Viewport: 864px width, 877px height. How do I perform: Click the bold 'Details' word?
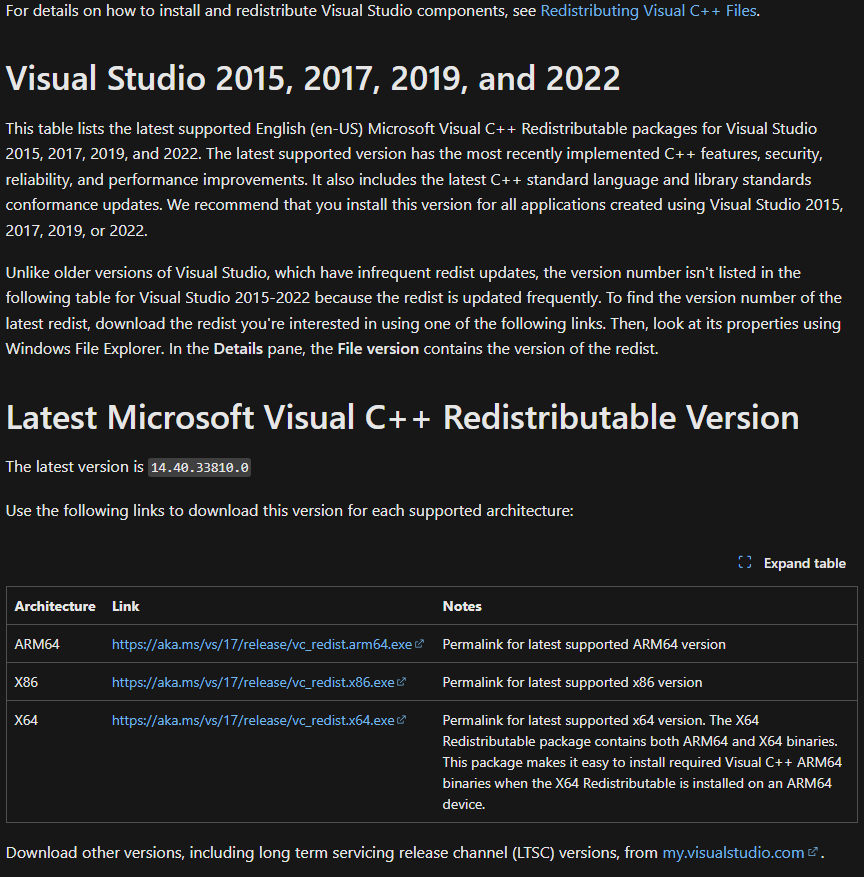pyautogui.click(x=238, y=349)
